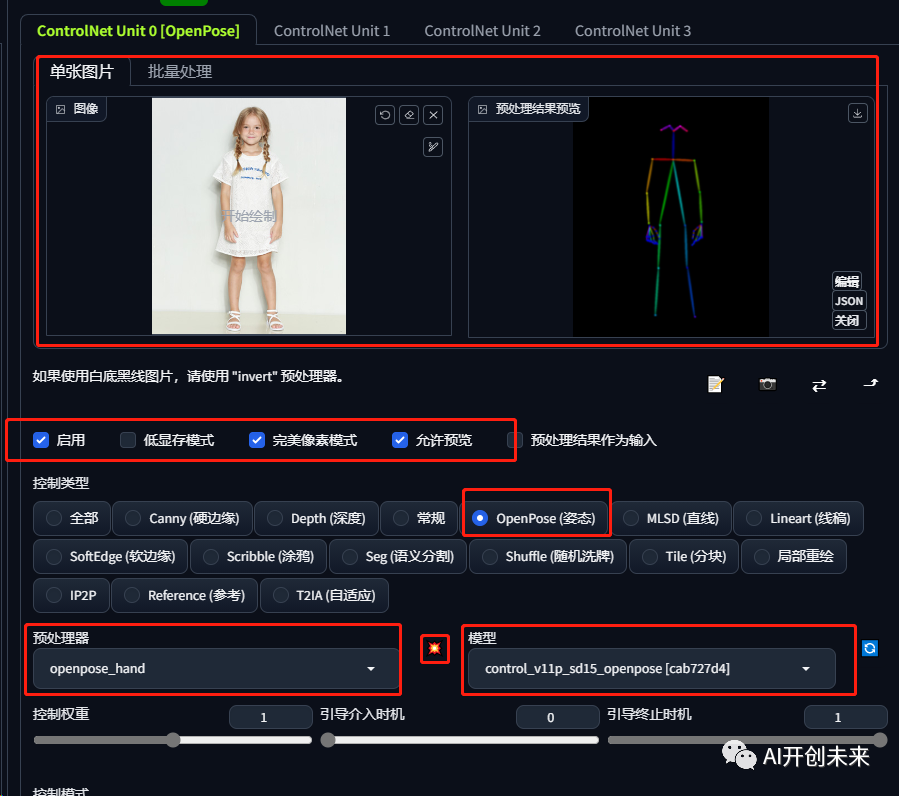Switch to ControlNet Unit 1 tab
The width and height of the screenshot is (899, 796).
click(332, 31)
